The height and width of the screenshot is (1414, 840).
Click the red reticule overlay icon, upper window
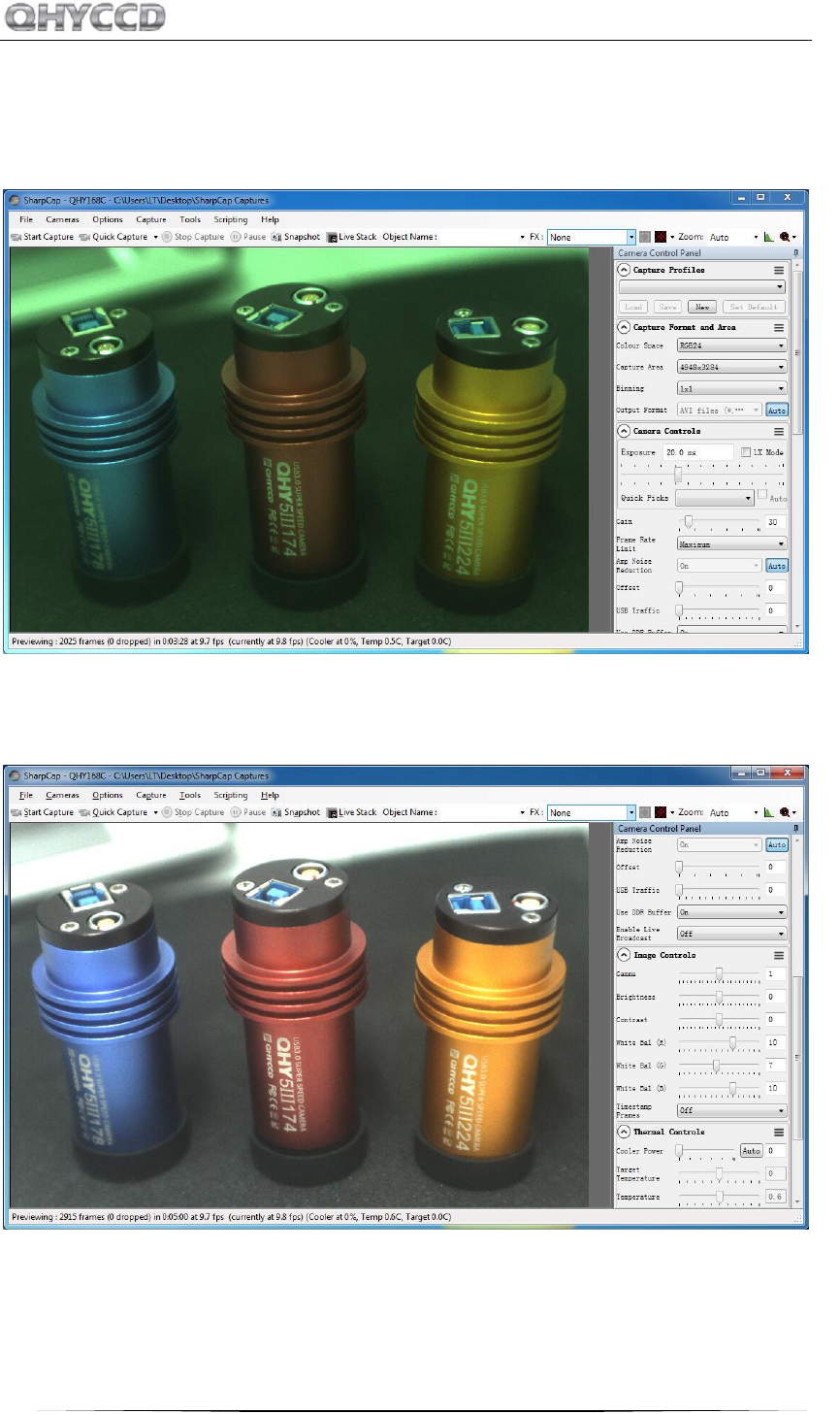[x=661, y=237]
